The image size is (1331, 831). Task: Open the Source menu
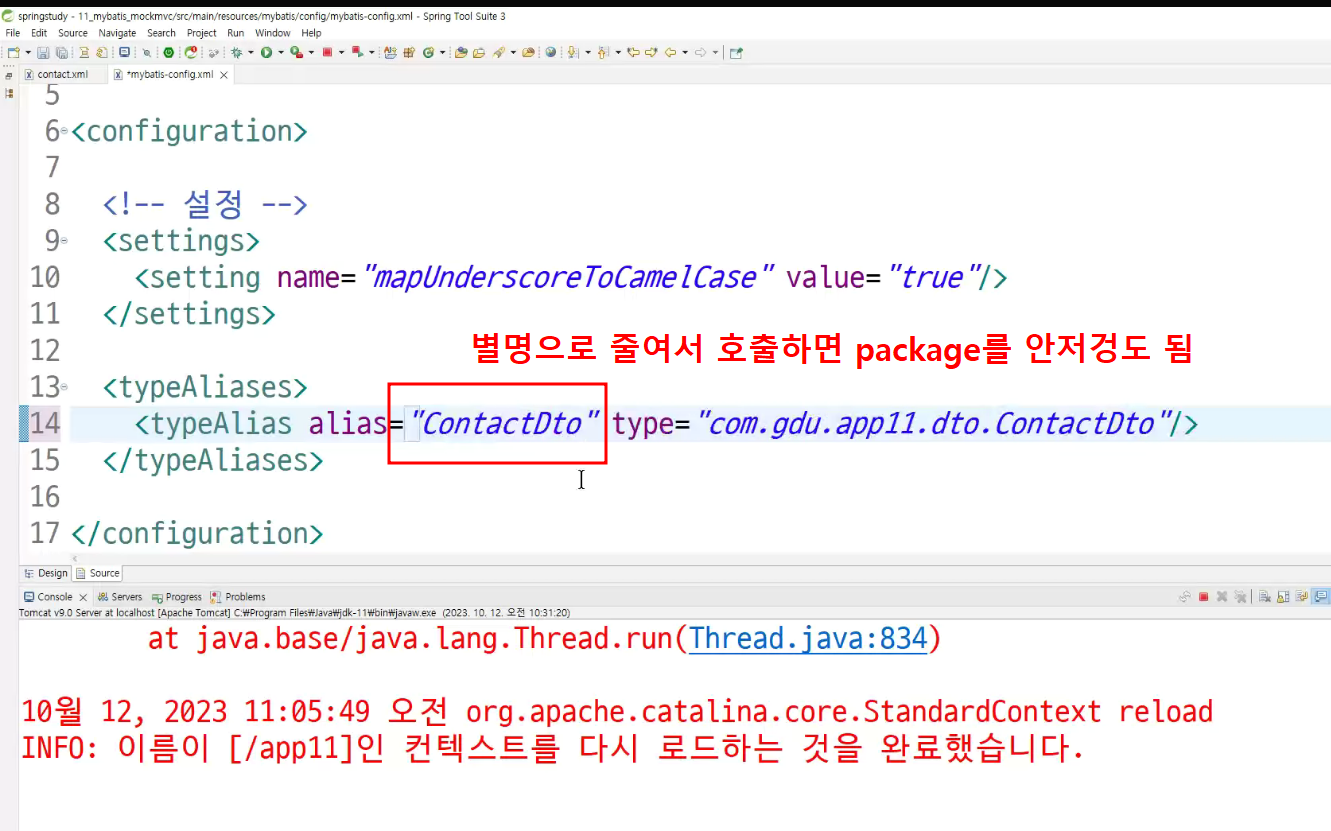click(x=73, y=33)
